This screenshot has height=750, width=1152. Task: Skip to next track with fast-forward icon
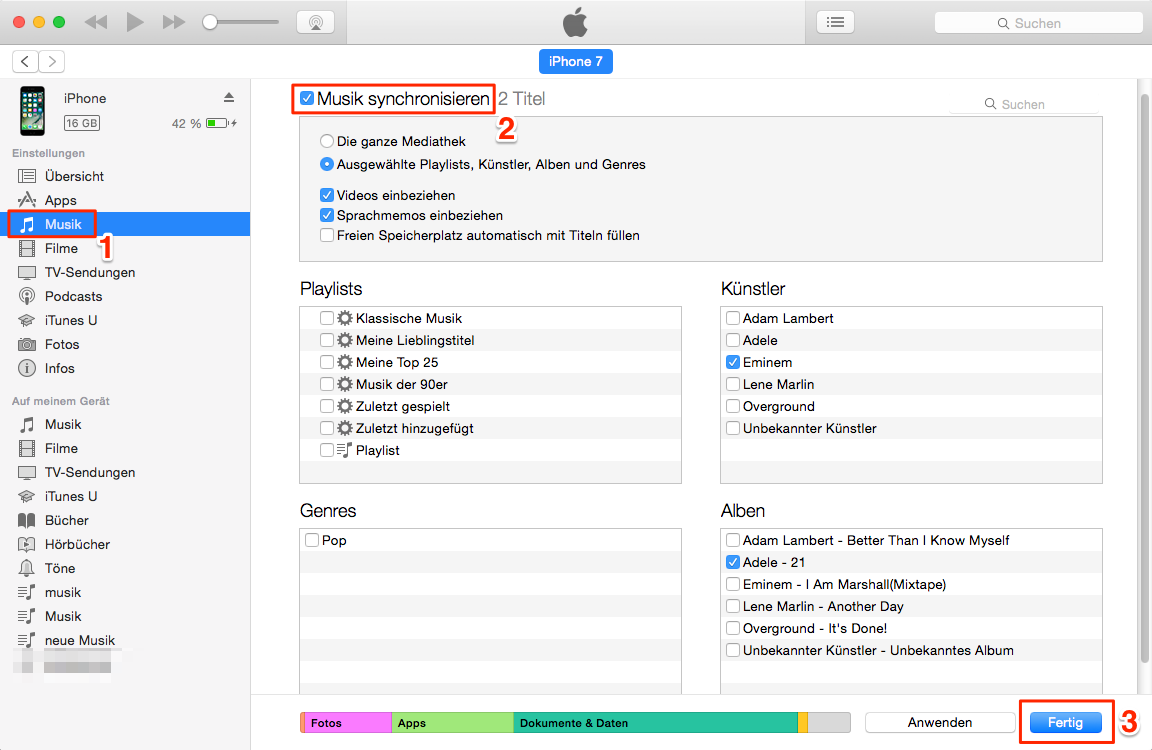coord(173,22)
